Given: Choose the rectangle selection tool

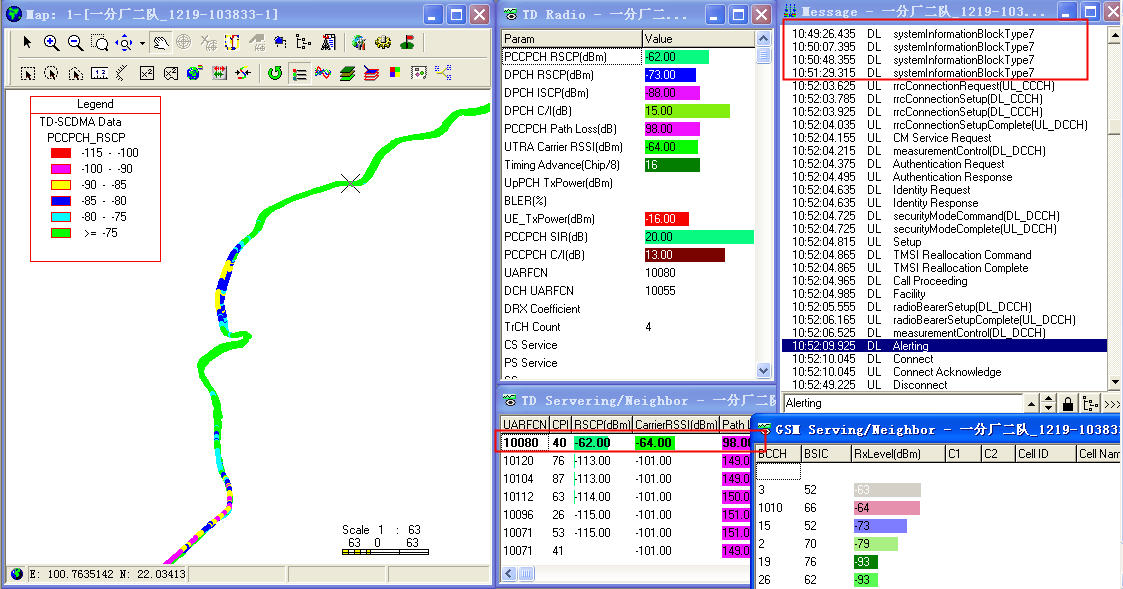Looking at the screenshot, I should point(28,73).
